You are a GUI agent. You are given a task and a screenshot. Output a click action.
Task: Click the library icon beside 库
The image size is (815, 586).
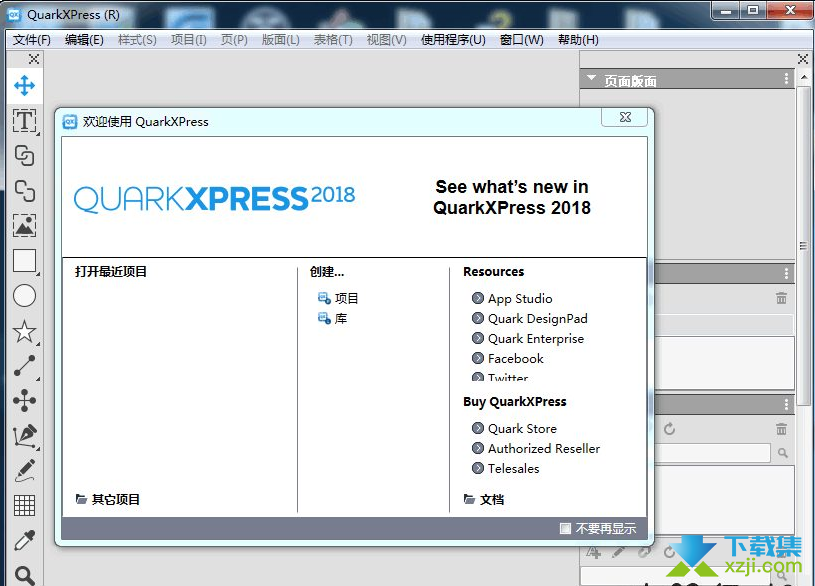(324, 318)
